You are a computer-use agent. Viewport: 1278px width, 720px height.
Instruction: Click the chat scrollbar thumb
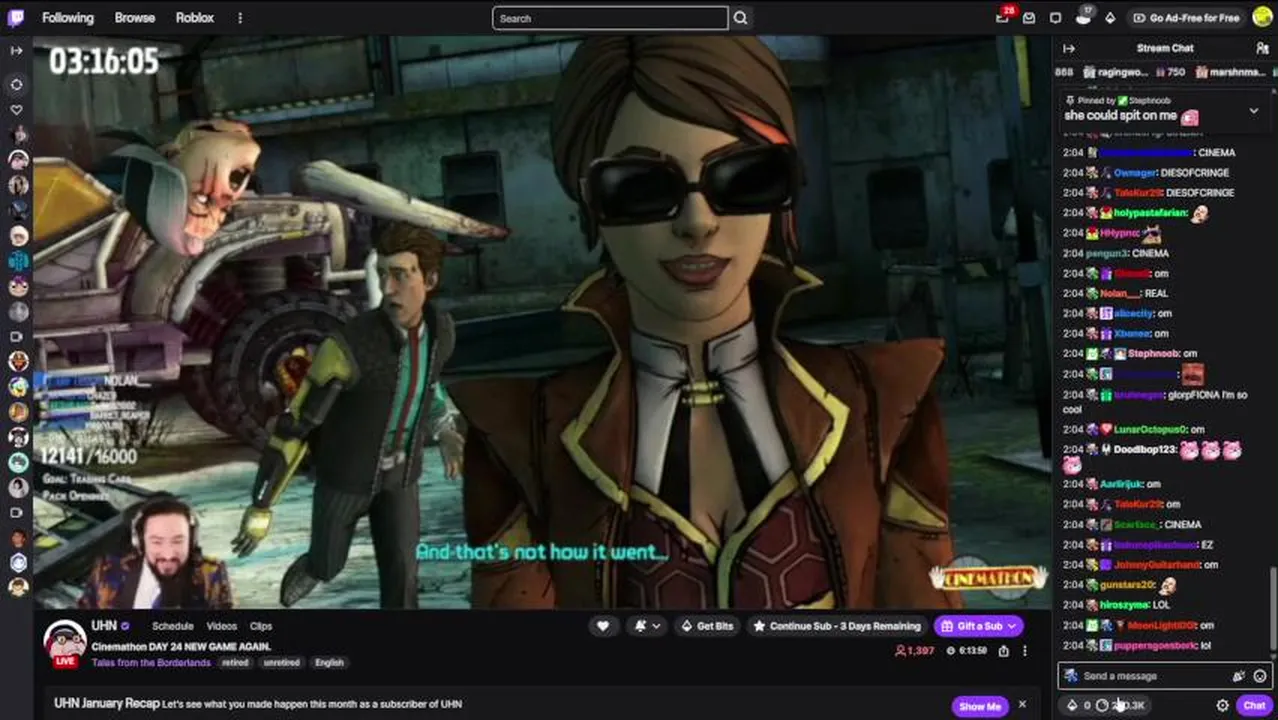[x=1272, y=609]
